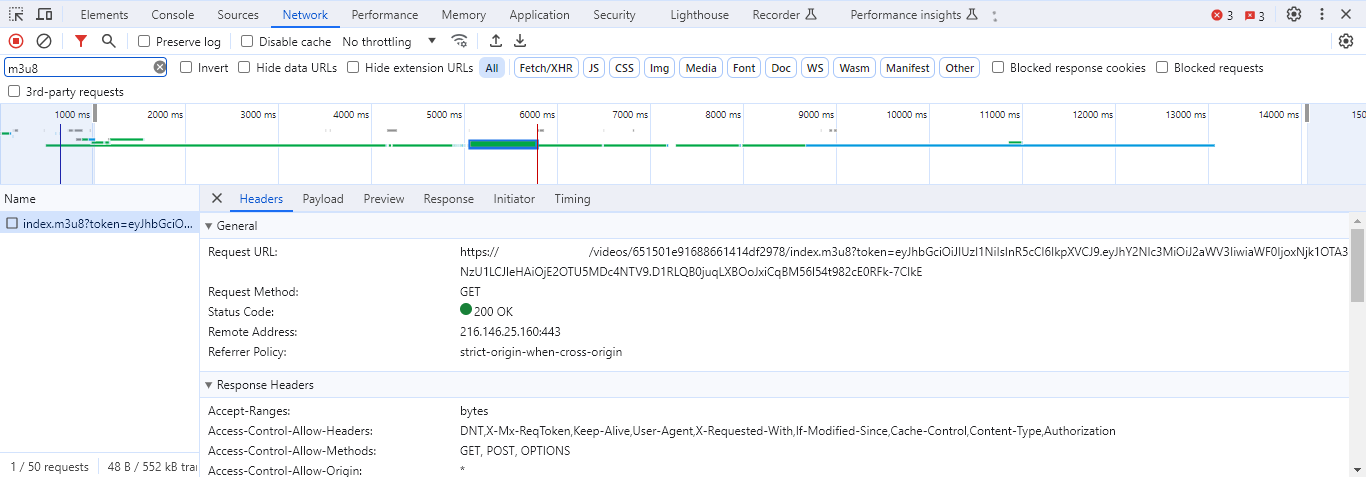Clear the network log
The width and height of the screenshot is (1366, 477).
[44, 41]
